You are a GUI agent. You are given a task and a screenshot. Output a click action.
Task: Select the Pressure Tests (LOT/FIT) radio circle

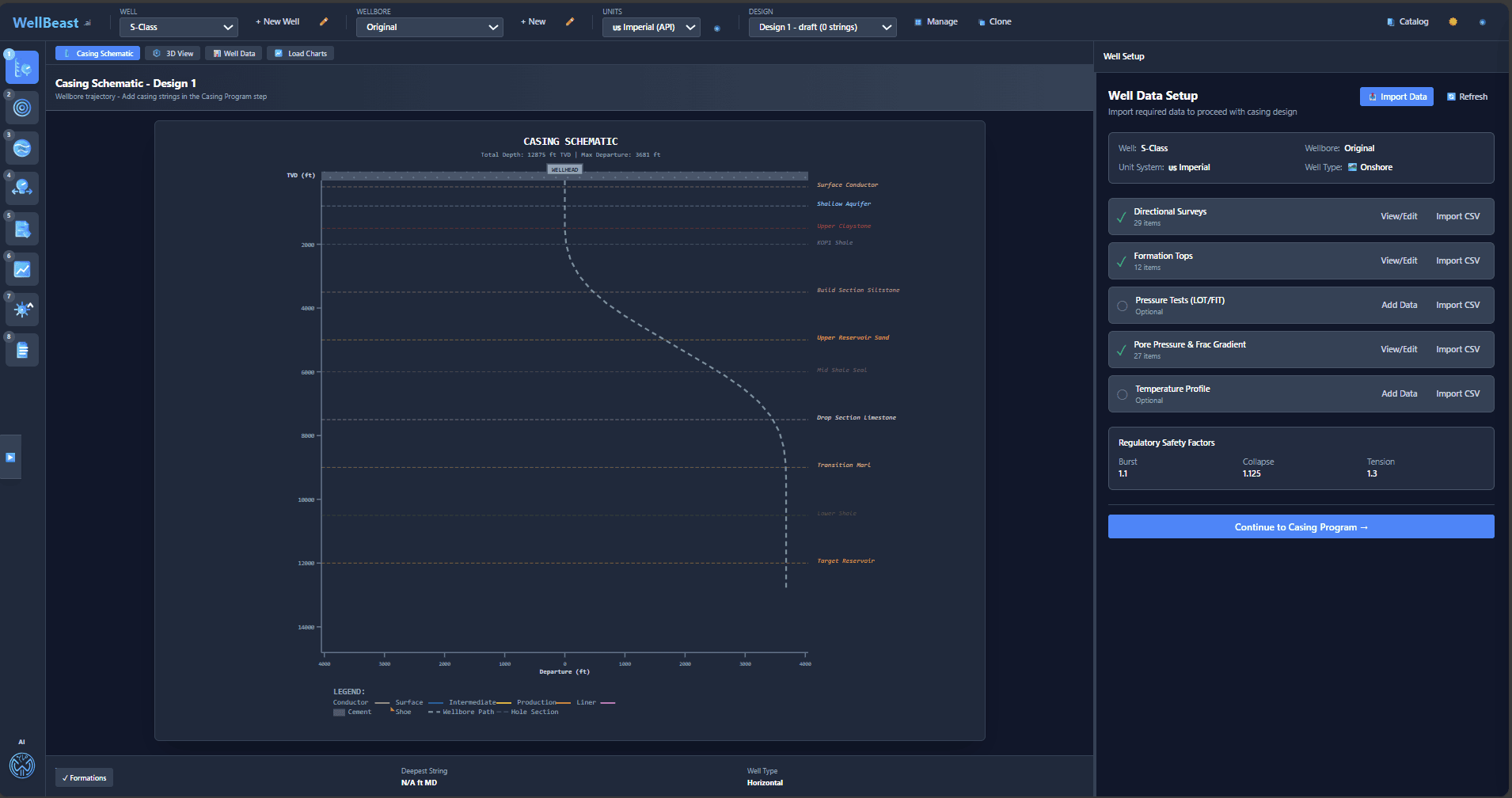coord(1123,306)
